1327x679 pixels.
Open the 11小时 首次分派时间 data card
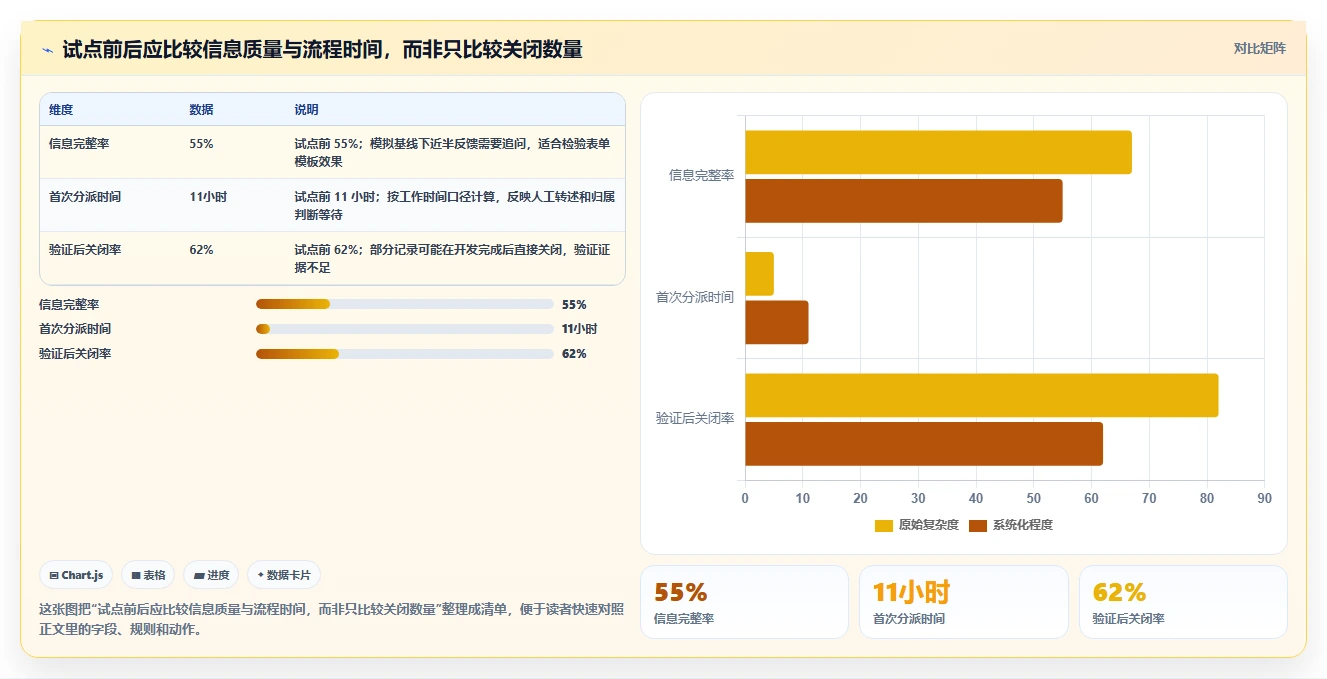963,602
